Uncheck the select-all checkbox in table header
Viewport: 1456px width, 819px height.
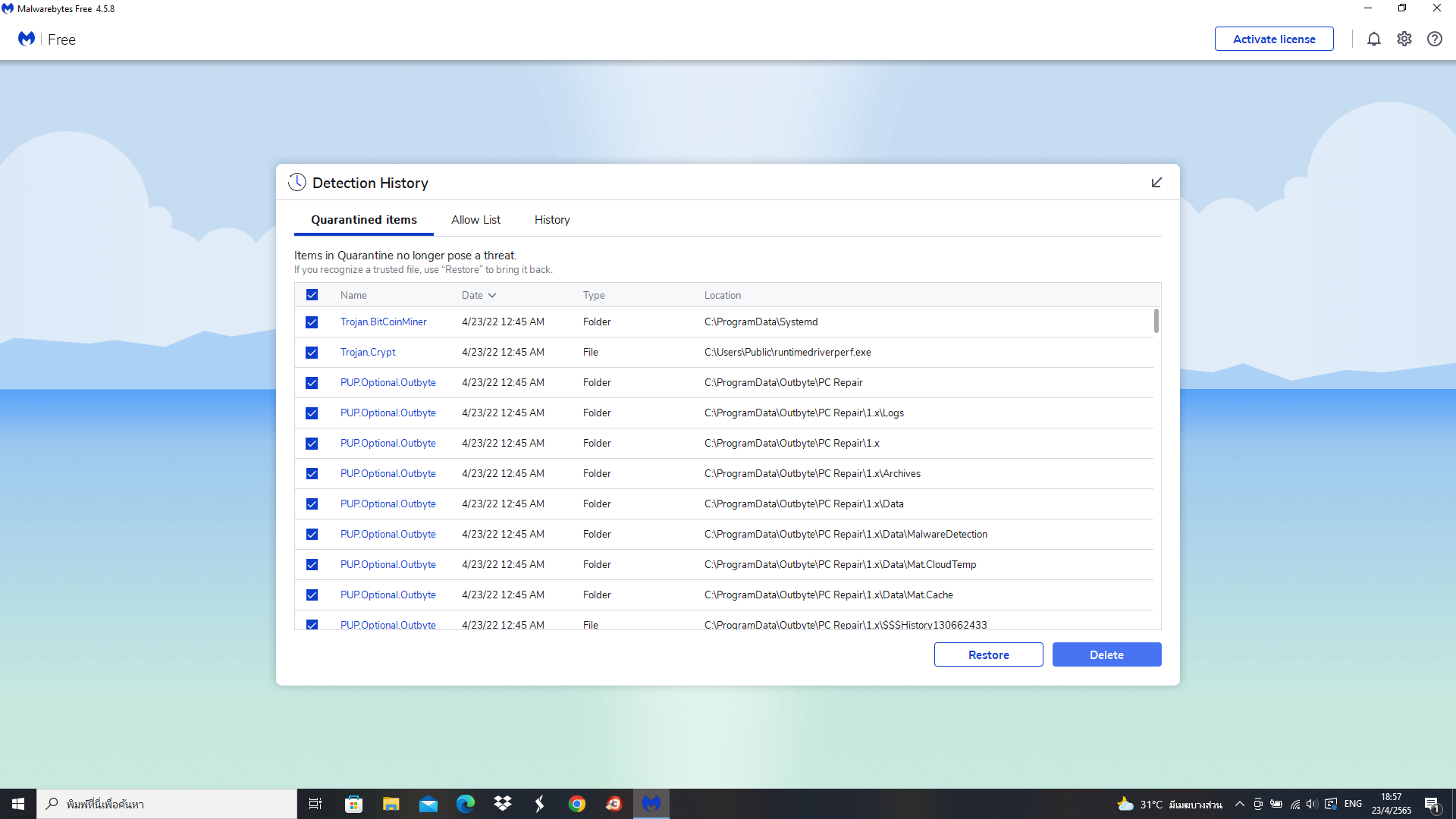pos(312,295)
